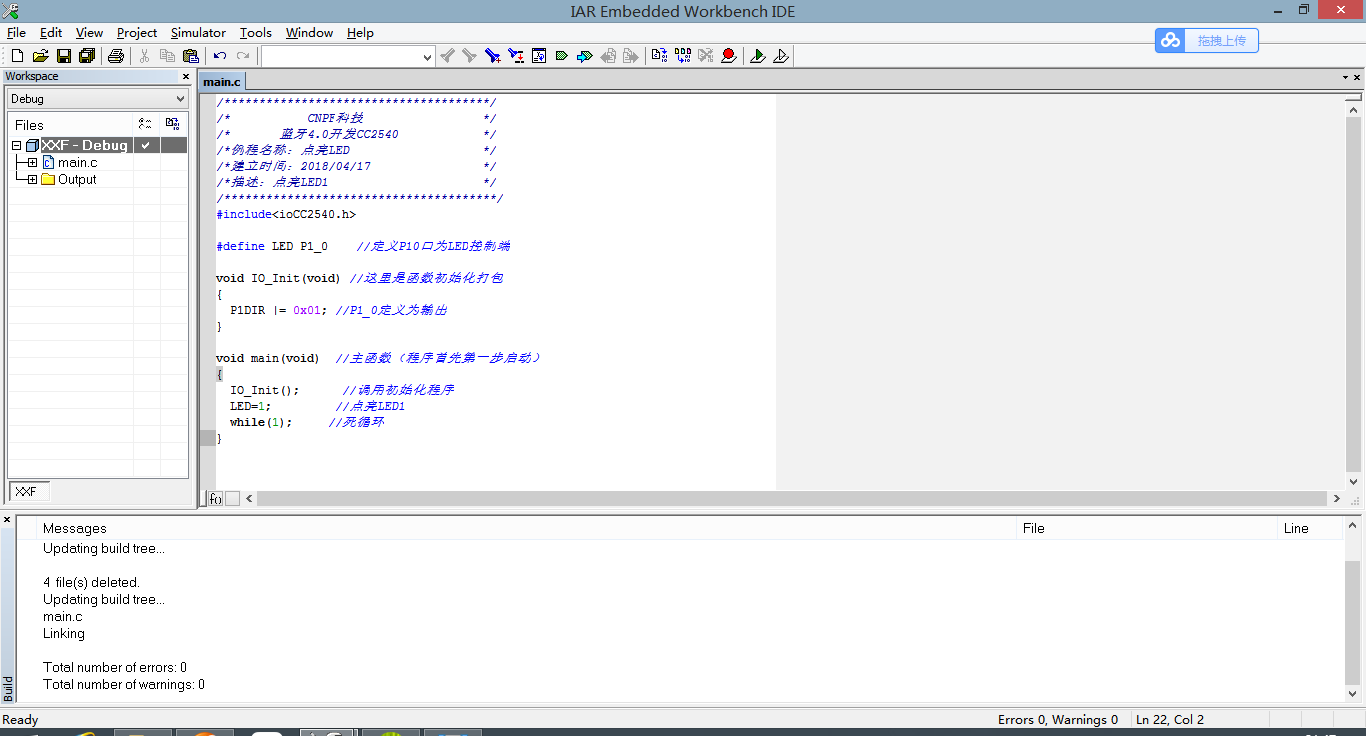Open the Replace toolbar icon
Viewport: 1366px width, 736px height.
click(x=516, y=56)
